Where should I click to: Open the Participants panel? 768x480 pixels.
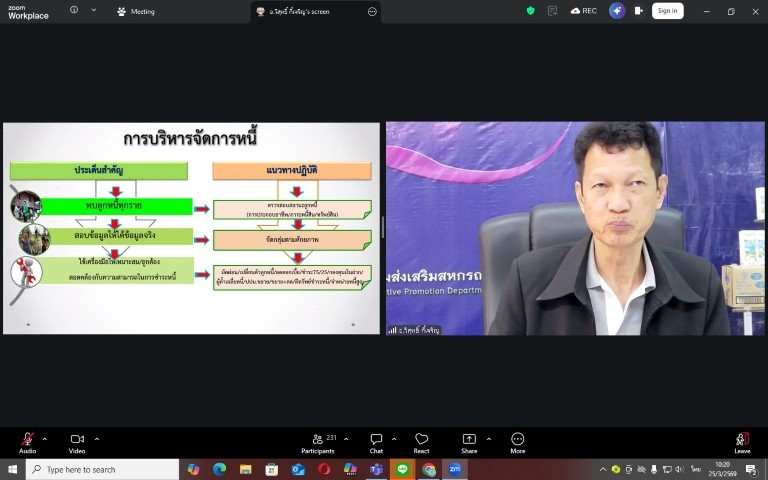318,440
